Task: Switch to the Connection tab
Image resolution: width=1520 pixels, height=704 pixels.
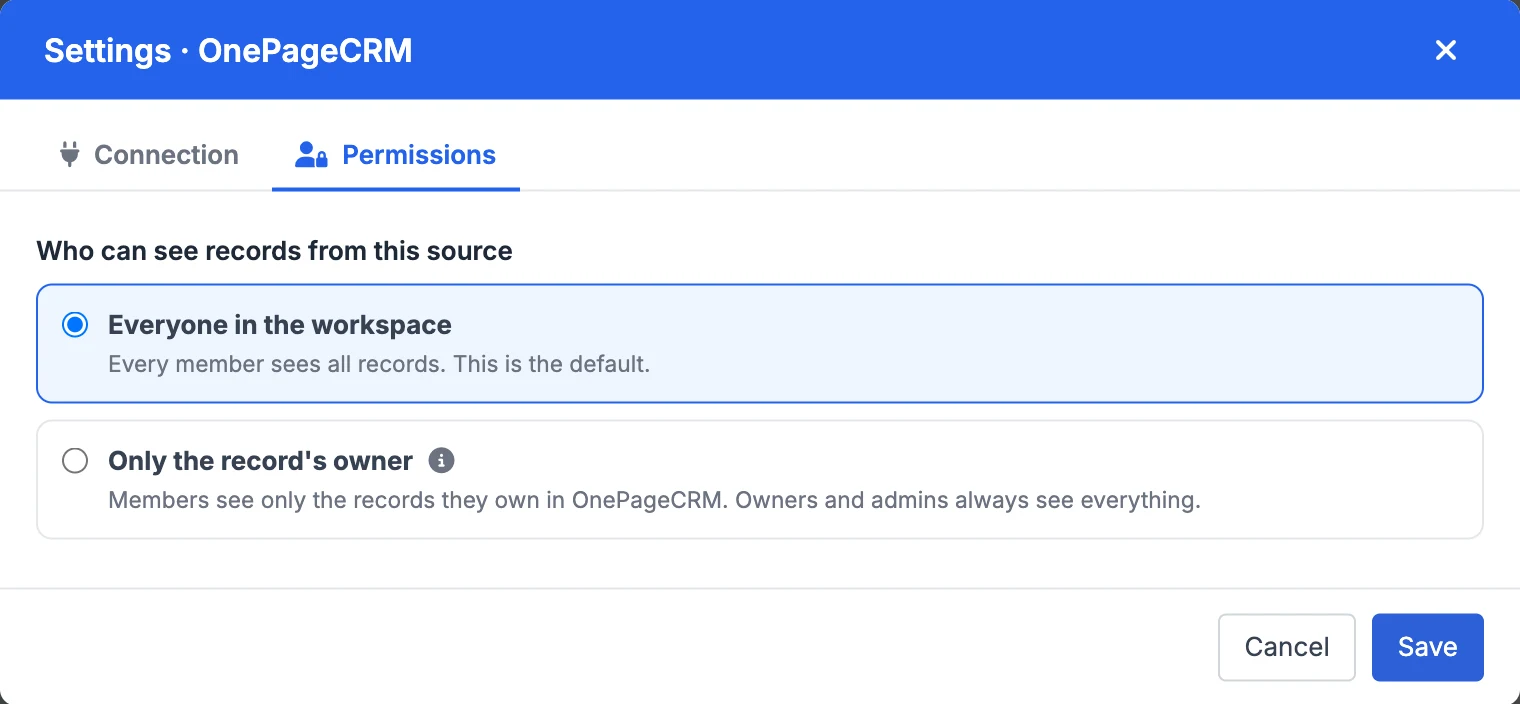Action: tap(148, 155)
